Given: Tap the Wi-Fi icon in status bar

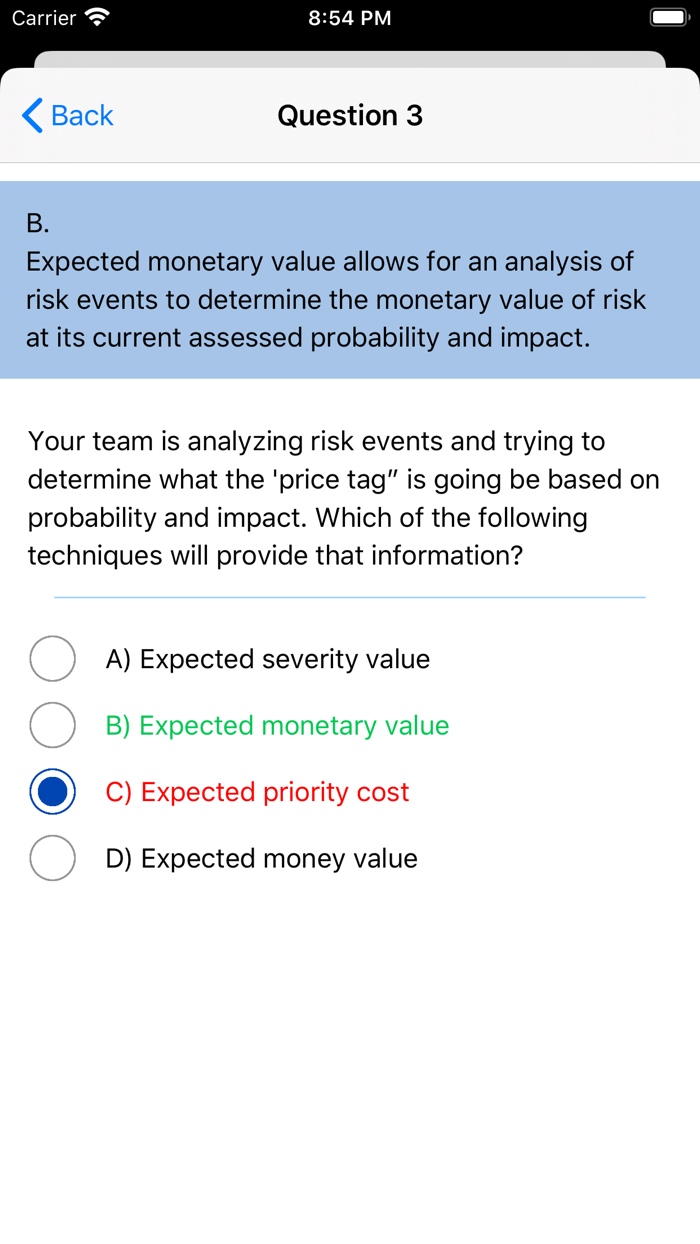Looking at the screenshot, I should [97, 18].
